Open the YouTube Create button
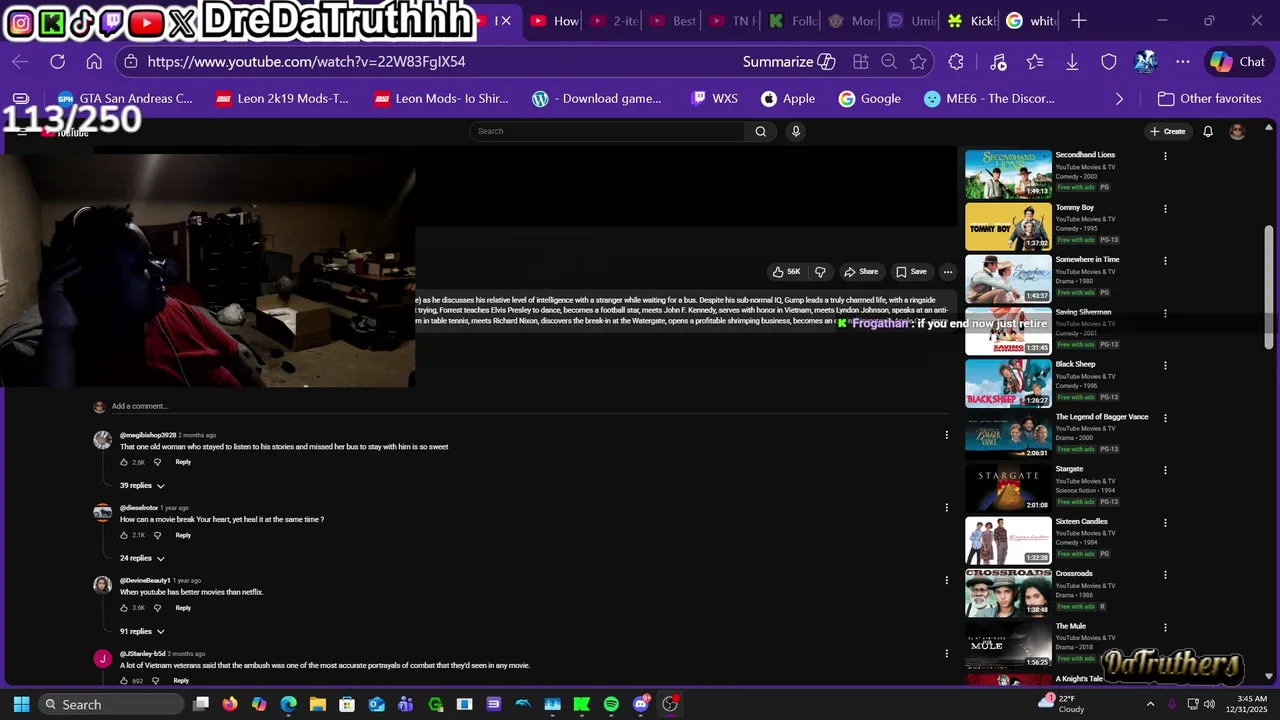 click(x=1168, y=131)
